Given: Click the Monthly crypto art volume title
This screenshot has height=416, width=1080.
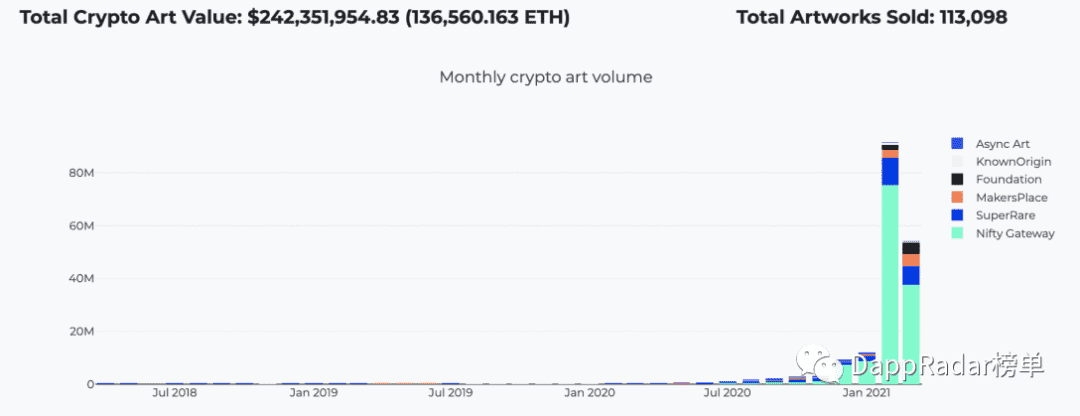Looking at the screenshot, I should (x=546, y=77).
